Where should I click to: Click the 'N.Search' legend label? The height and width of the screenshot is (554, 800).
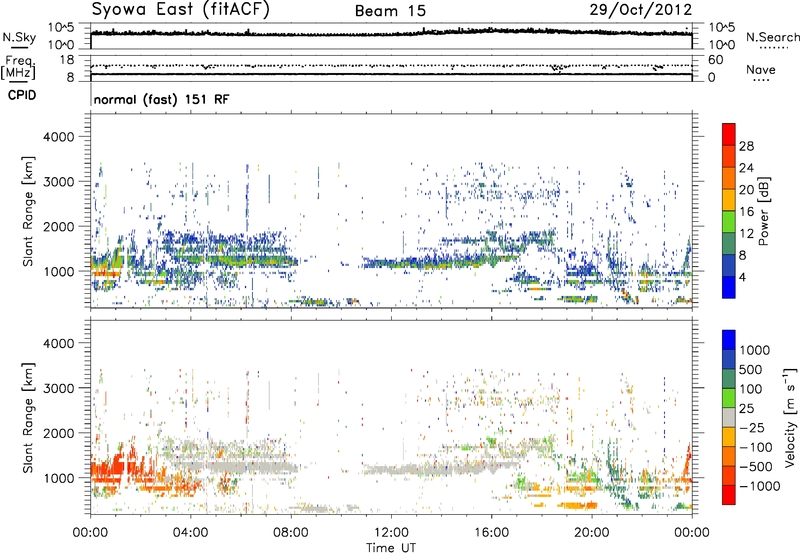coord(772,37)
